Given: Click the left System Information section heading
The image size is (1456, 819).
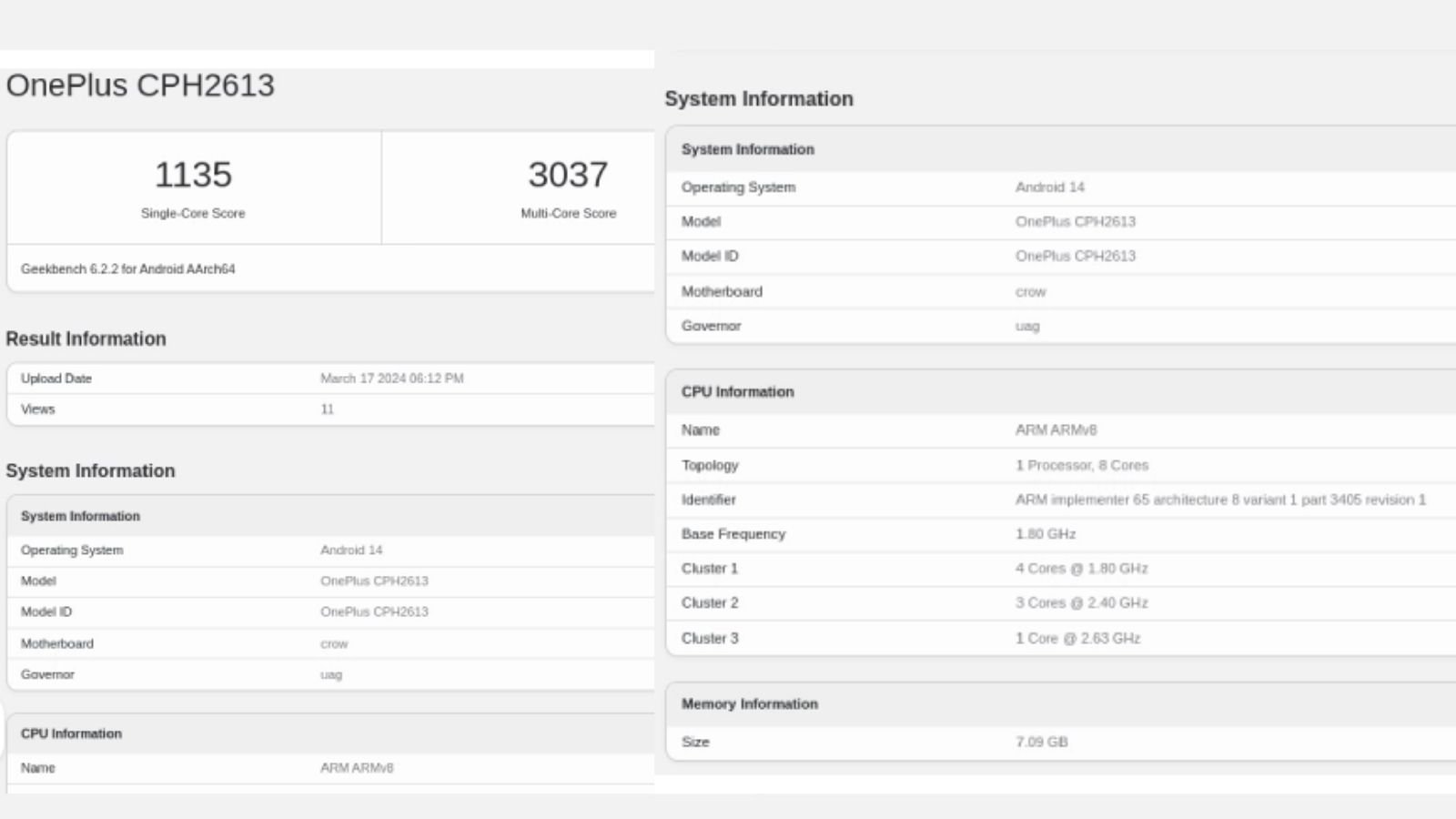Looking at the screenshot, I should tap(90, 470).
